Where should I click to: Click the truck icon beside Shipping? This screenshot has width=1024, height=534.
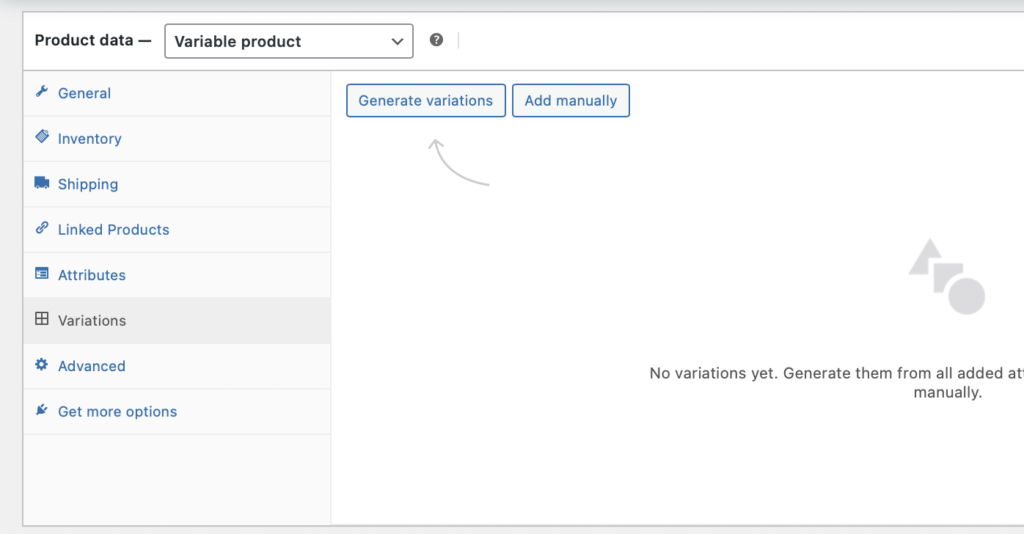pos(41,183)
